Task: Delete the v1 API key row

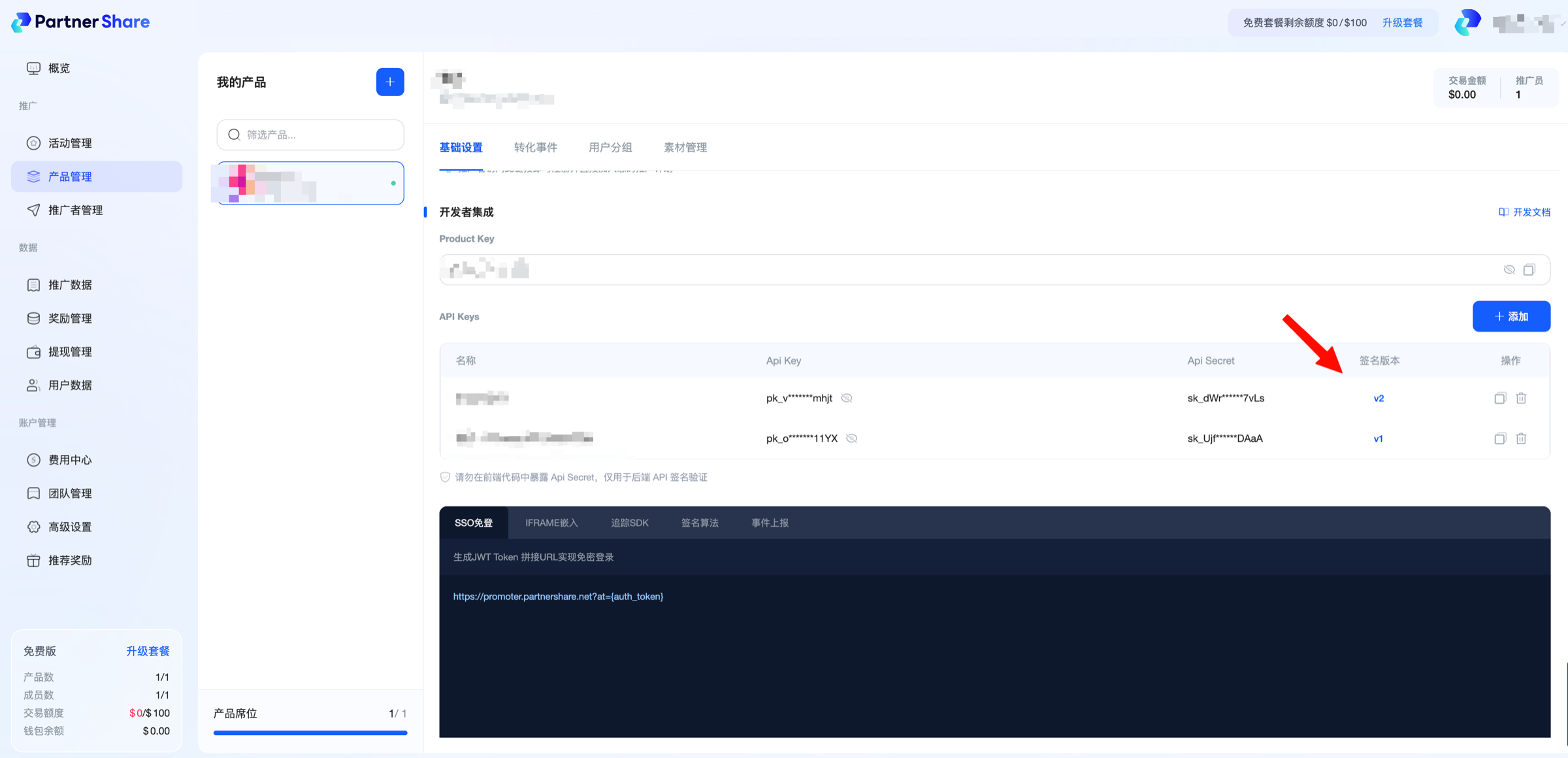Action: (x=1521, y=438)
